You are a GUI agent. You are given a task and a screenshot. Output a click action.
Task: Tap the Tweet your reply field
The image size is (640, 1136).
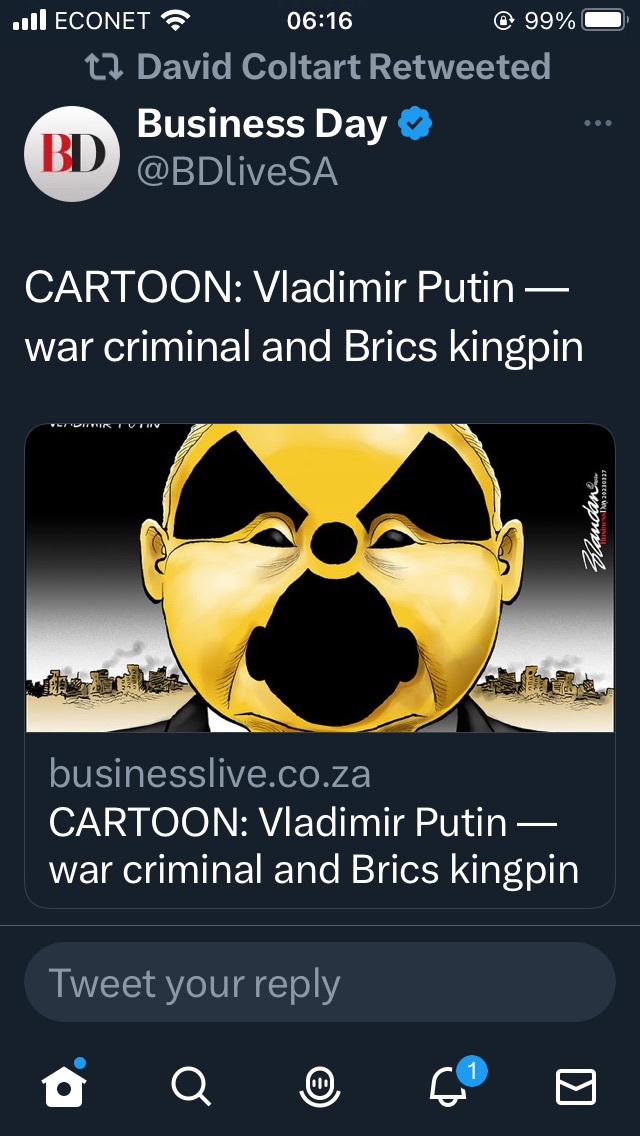[x=320, y=982]
